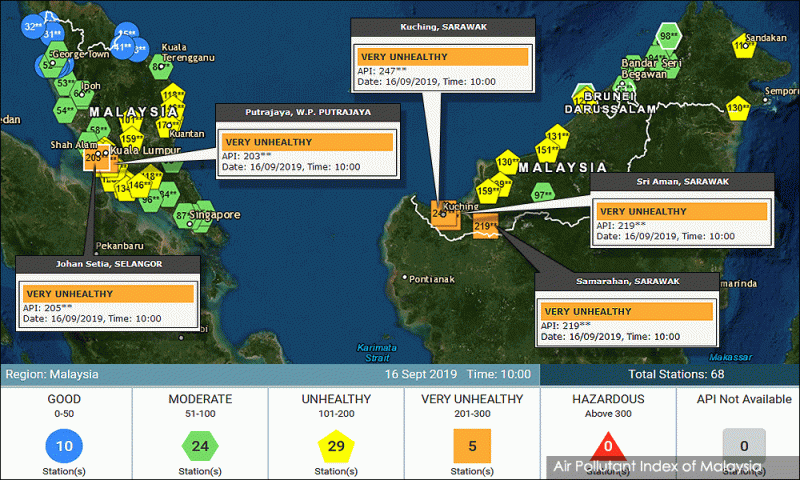Click the Good category blue circle count

(64, 445)
